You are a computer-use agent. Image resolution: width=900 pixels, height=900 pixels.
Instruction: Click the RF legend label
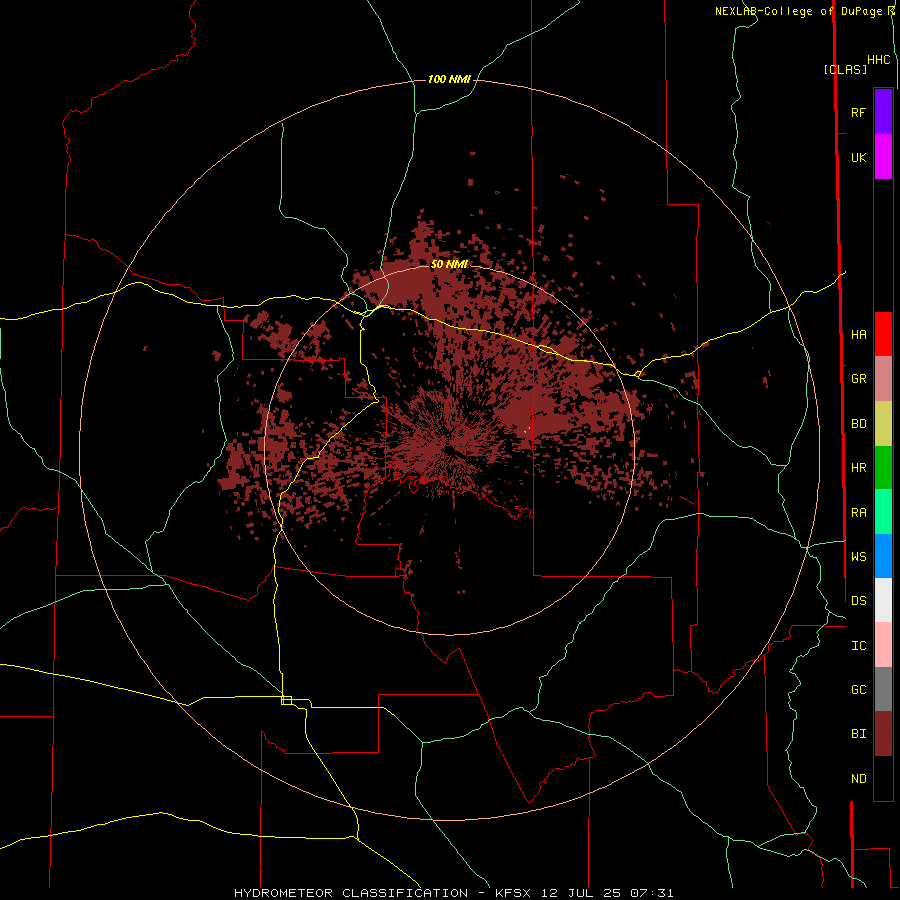pyautogui.click(x=858, y=112)
